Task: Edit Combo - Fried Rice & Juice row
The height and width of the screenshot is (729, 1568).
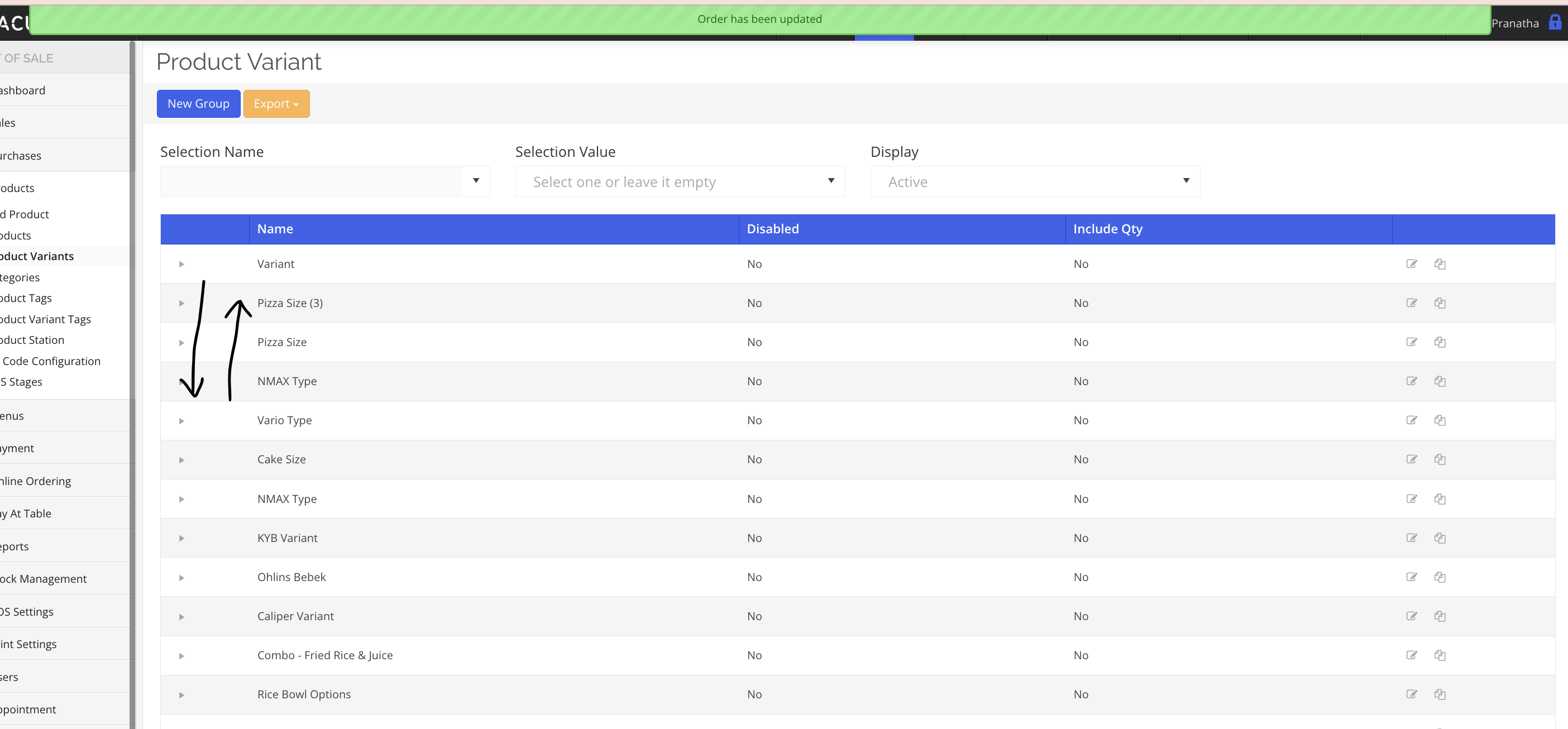Action: (1412, 655)
